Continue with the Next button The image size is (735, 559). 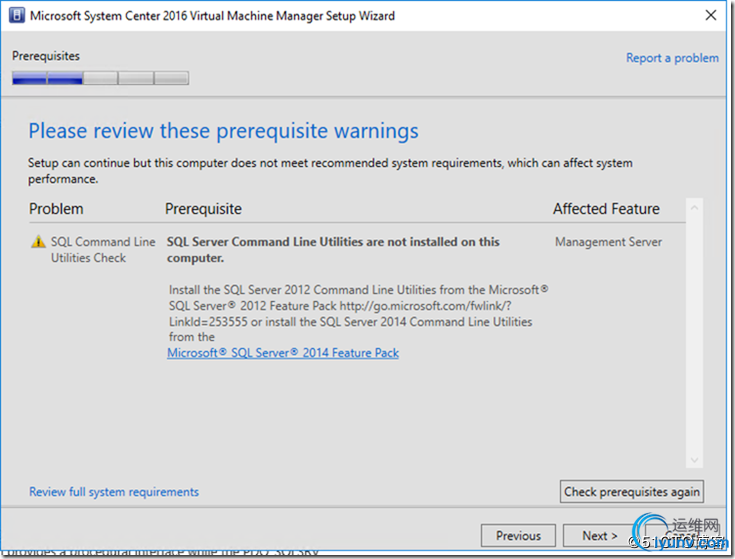pos(600,536)
